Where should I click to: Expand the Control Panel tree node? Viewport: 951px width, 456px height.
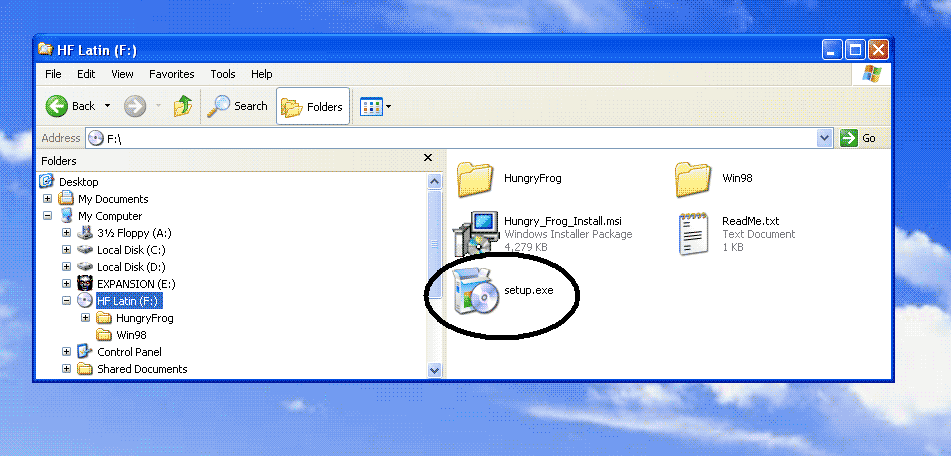point(67,352)
